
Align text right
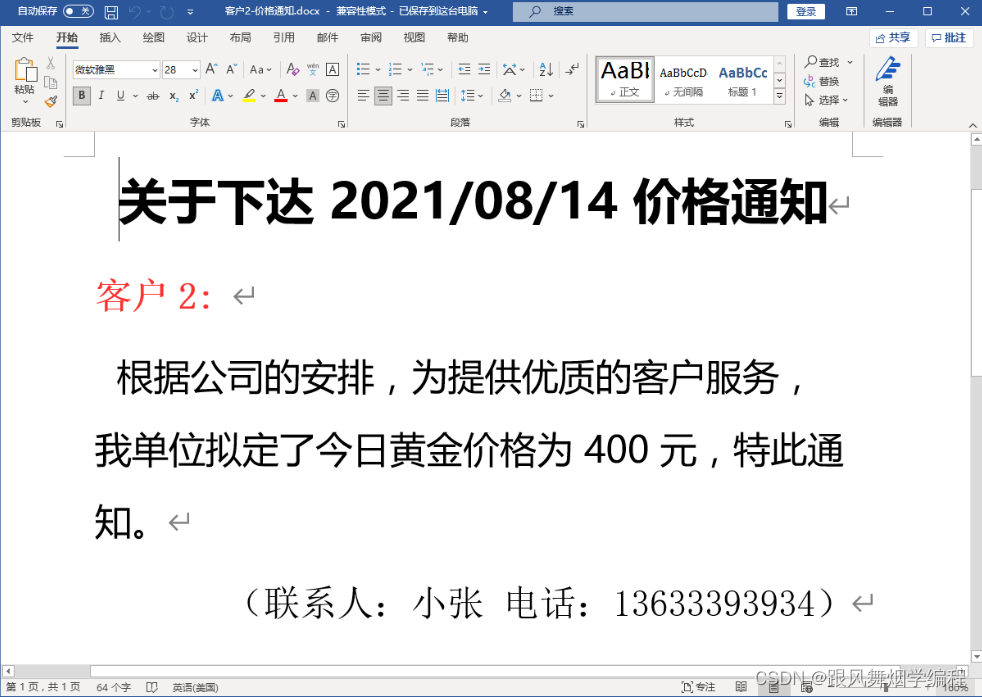[x=403, y=96]
